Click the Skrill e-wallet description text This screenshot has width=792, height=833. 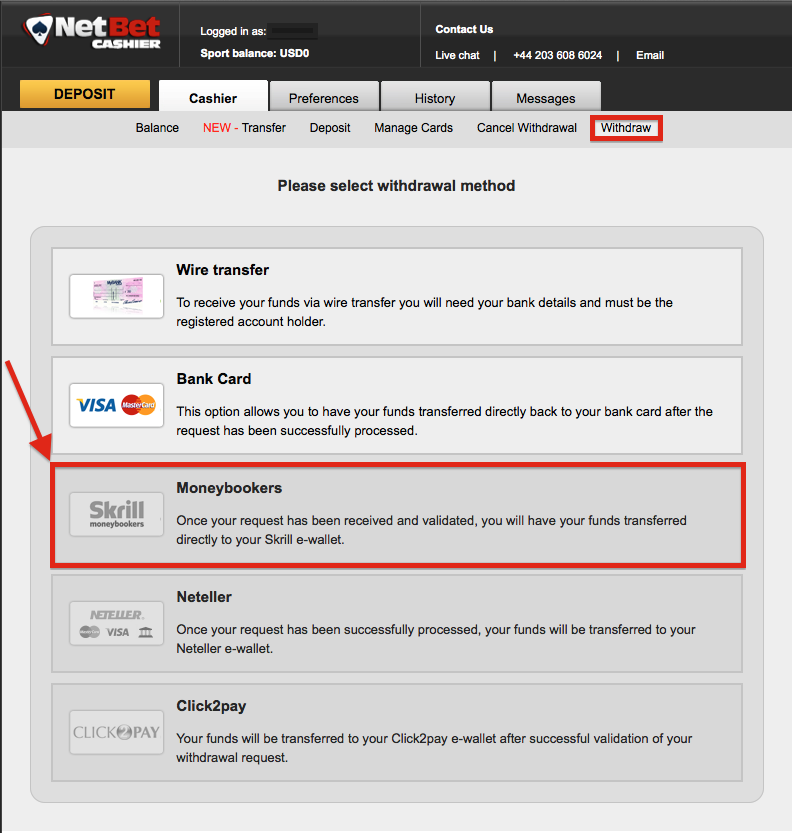click(431, 530)
